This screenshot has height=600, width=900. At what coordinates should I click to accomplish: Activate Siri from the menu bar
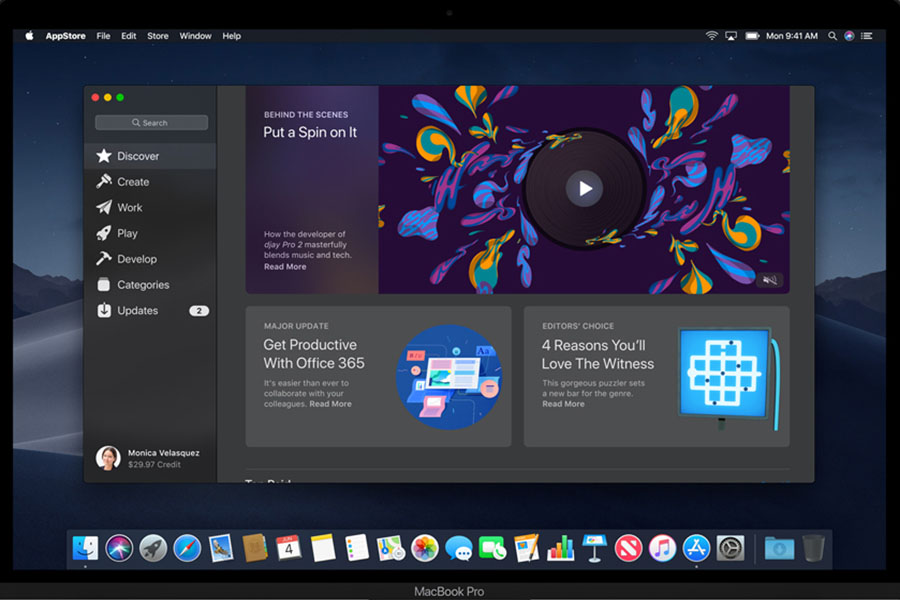click(849, 36)
